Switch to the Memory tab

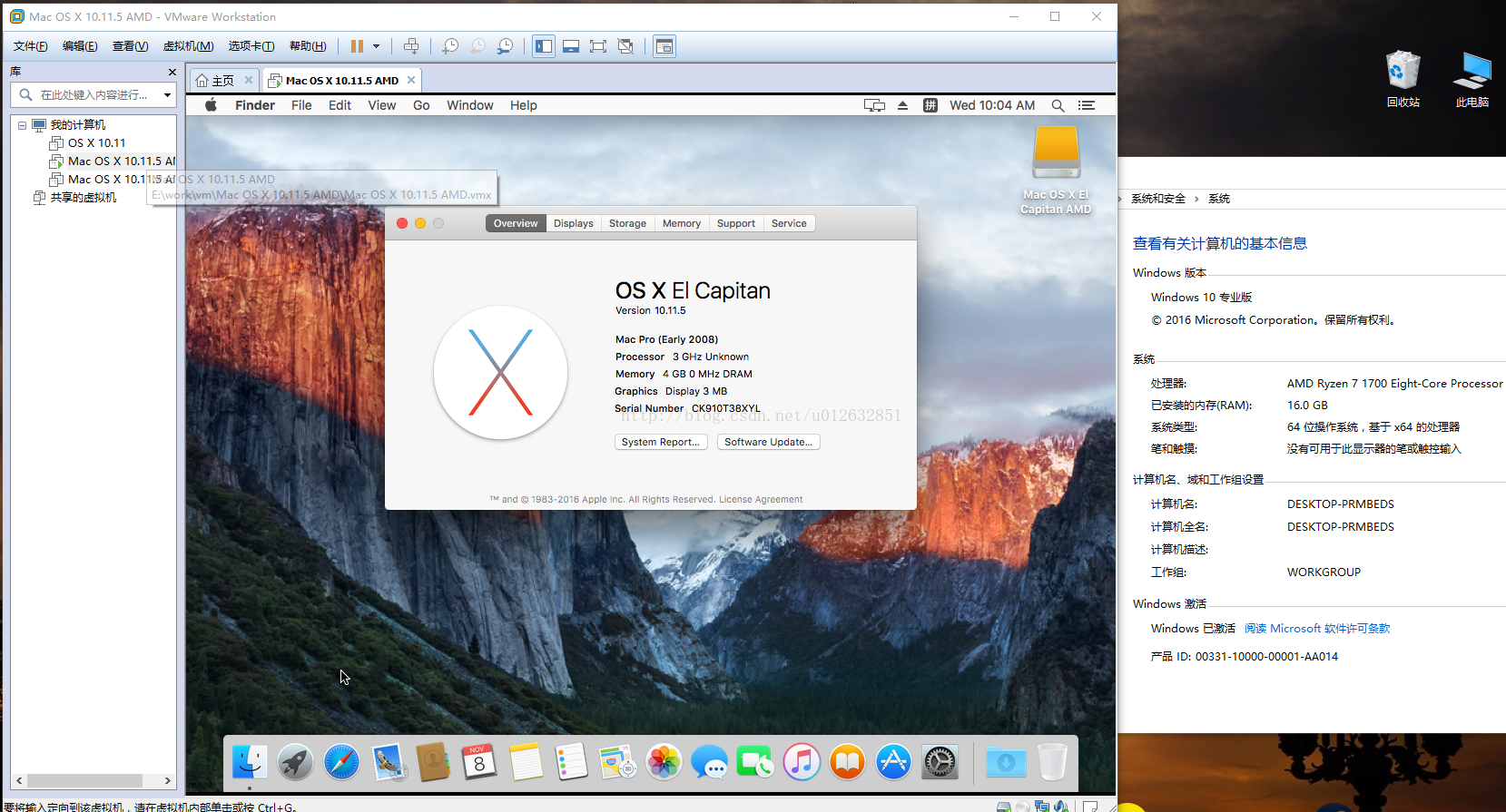point(682,223)
